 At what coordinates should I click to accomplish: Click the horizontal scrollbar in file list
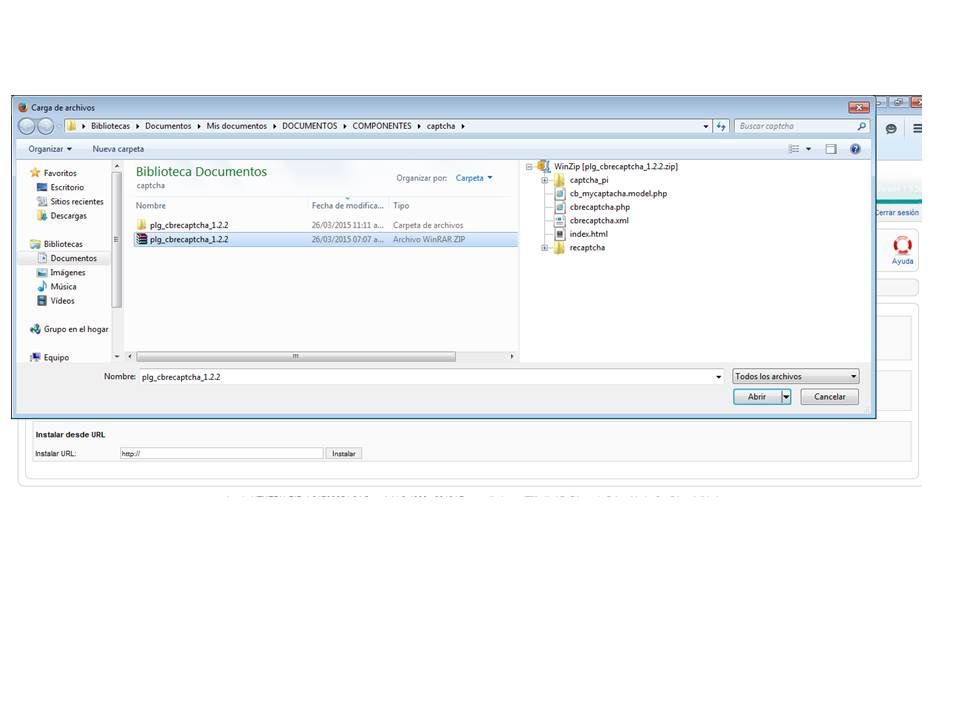(296, 356)
